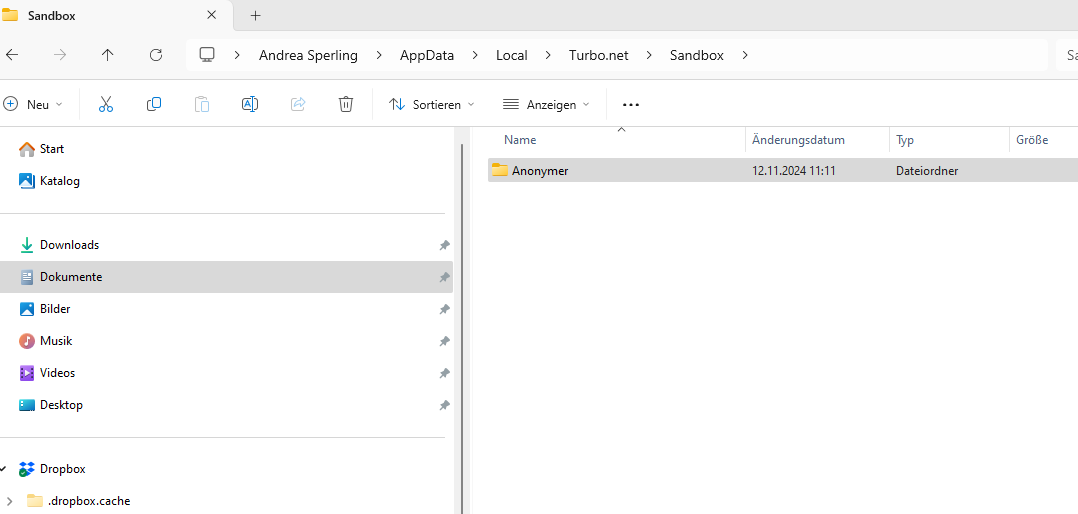Click the Cut scissors icon
Screen dimensions: 1078x514
tap(106, 104)
